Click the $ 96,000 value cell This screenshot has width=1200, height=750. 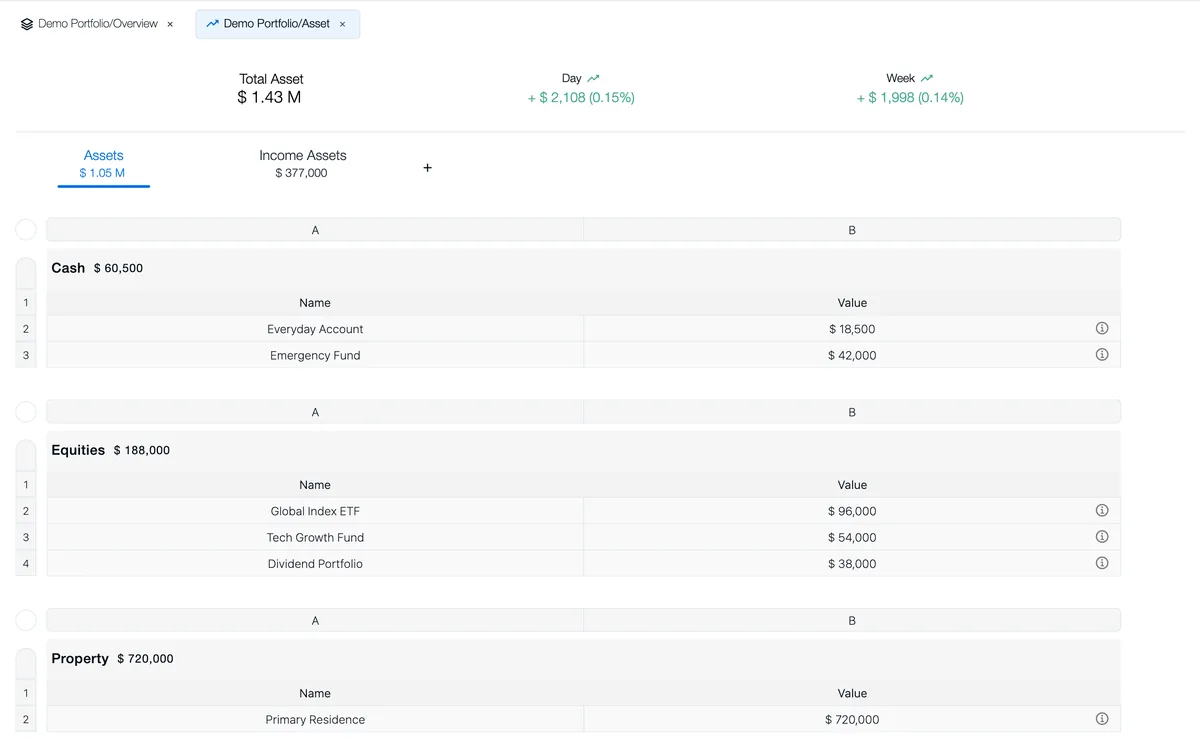point(852,511)
